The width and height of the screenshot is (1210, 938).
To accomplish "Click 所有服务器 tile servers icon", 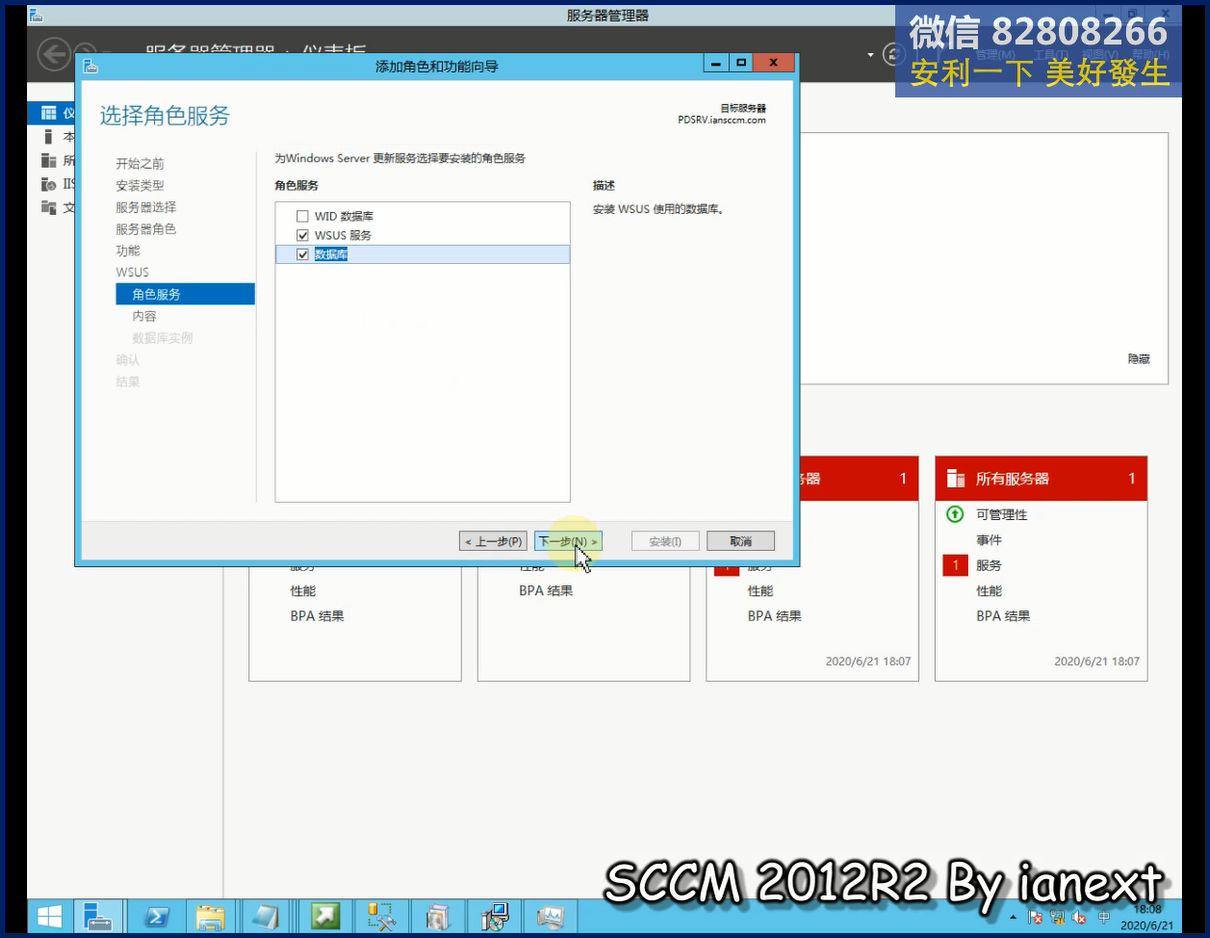I will (956, 479).
